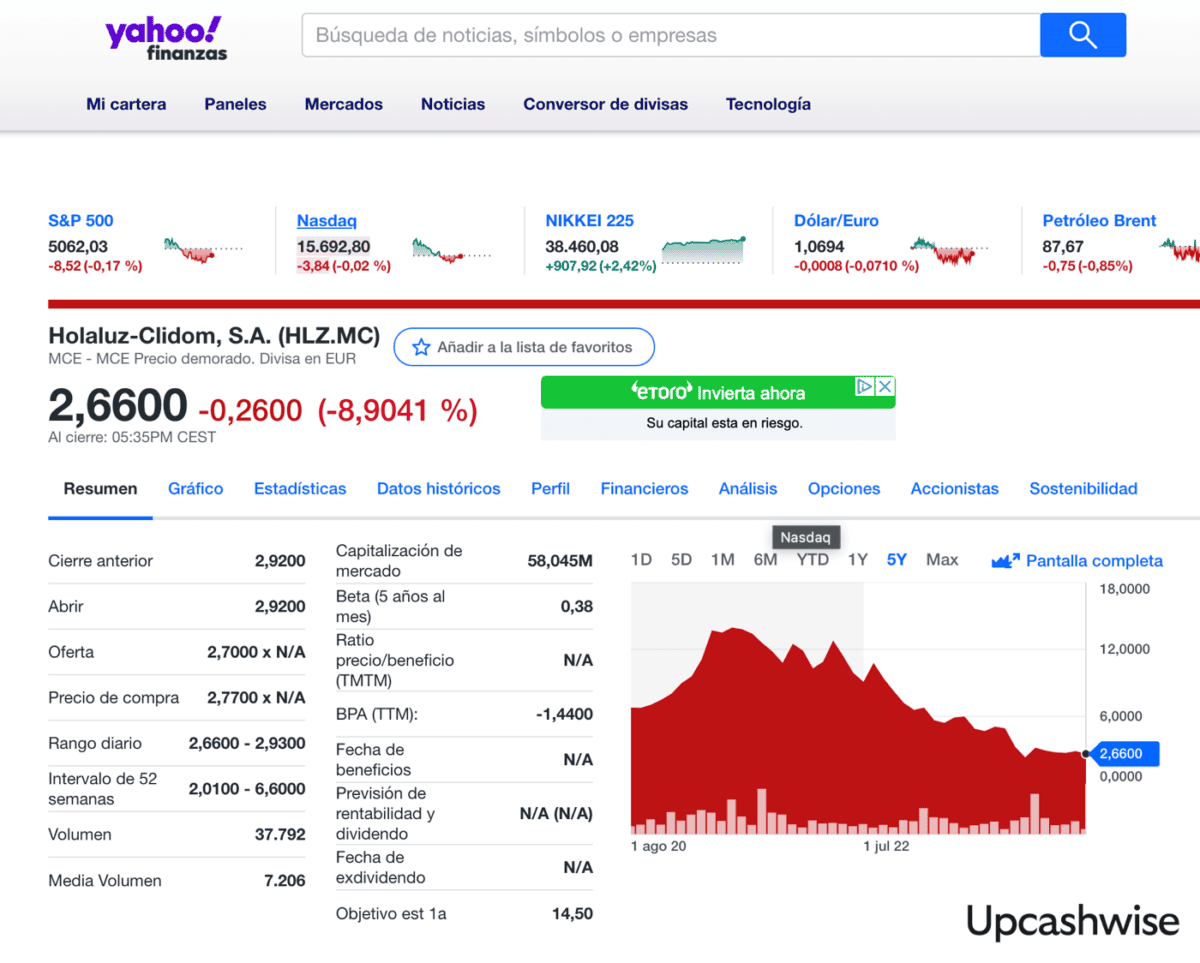Open Mi cartera menu
This screenshot has width=1200, height=963.
126,104
